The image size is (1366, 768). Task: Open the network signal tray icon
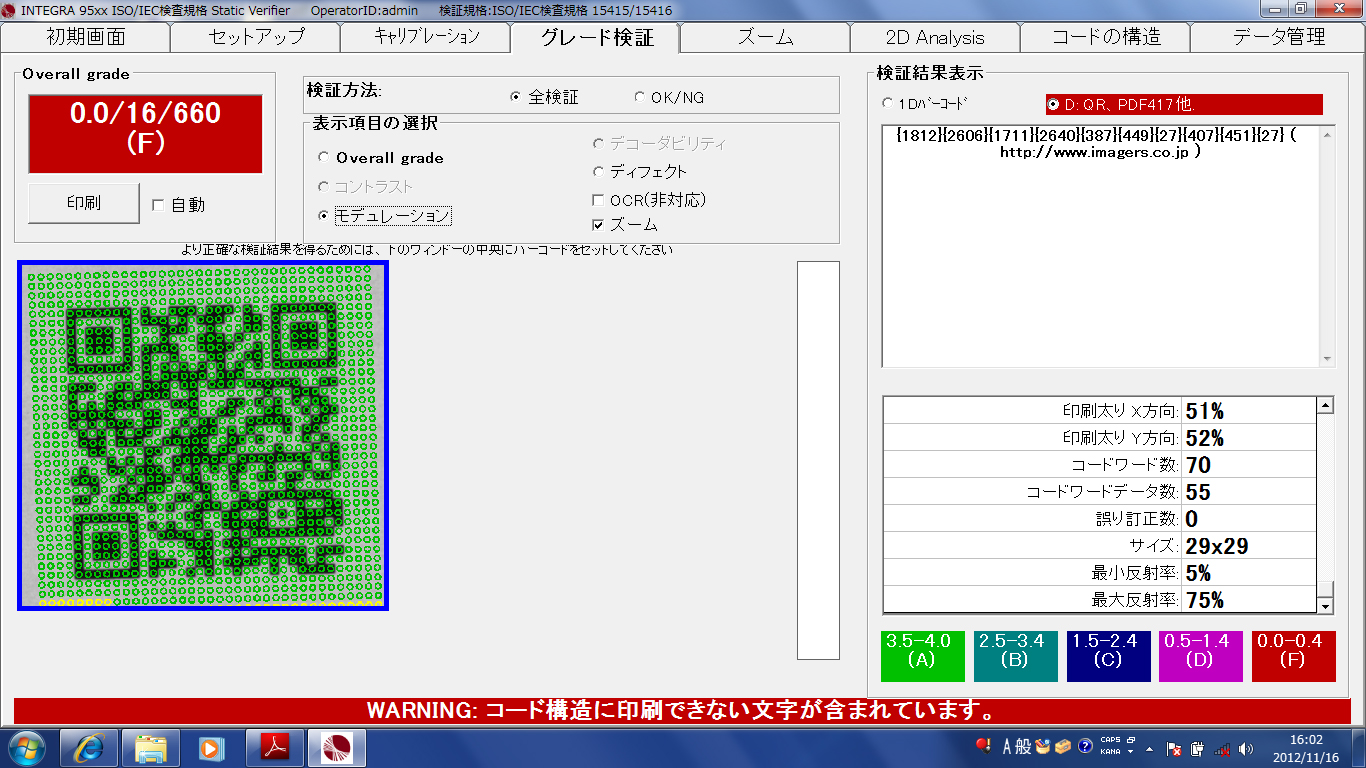point(1221,748)
